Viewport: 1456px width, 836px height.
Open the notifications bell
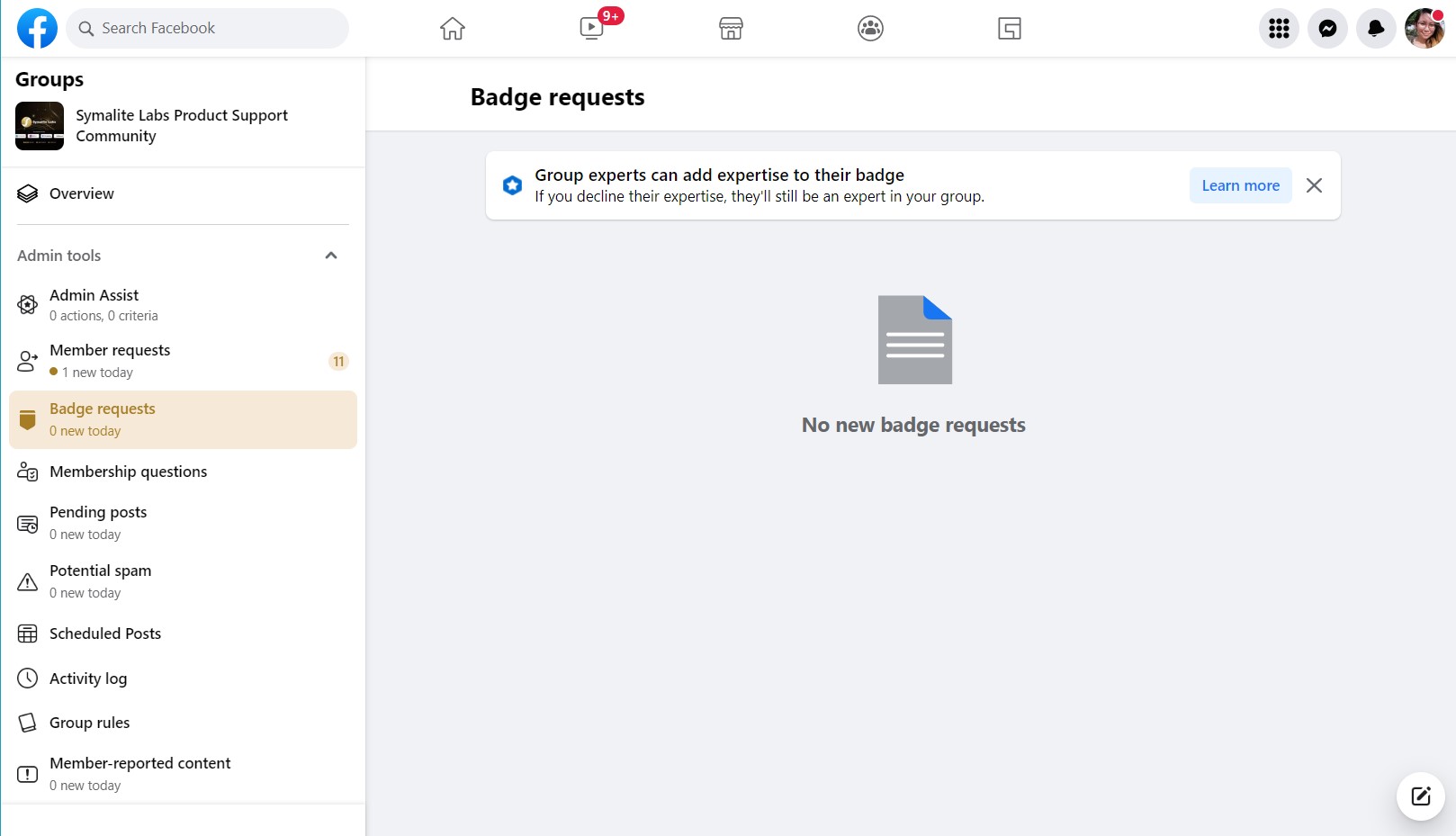tap(1376, 28)
